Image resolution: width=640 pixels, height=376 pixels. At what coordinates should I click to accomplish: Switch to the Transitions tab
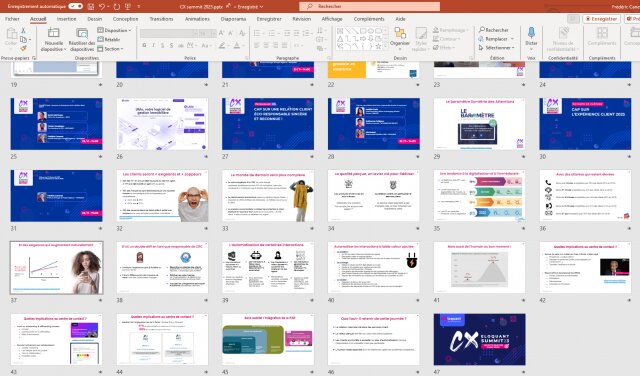click(x=161, y=19)
